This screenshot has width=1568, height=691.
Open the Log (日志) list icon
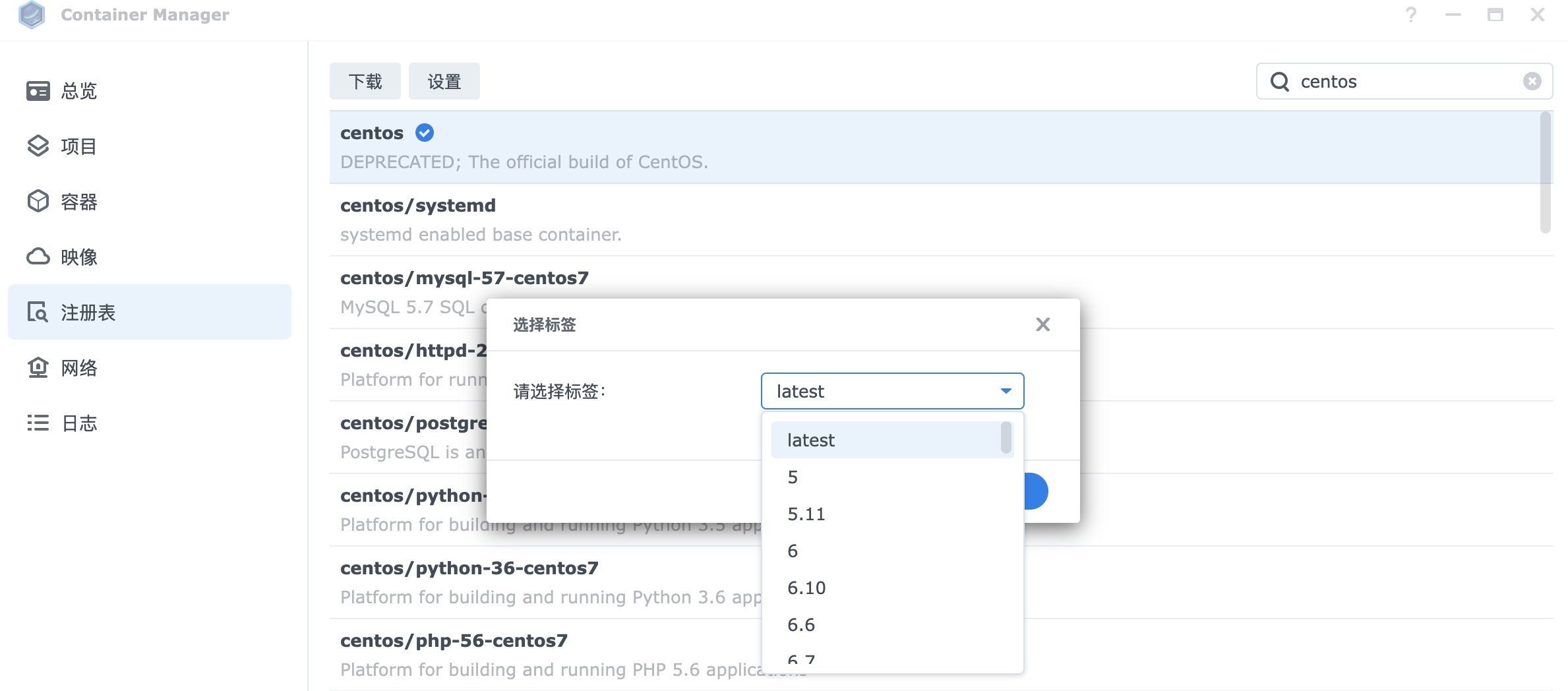click(38, 423)
